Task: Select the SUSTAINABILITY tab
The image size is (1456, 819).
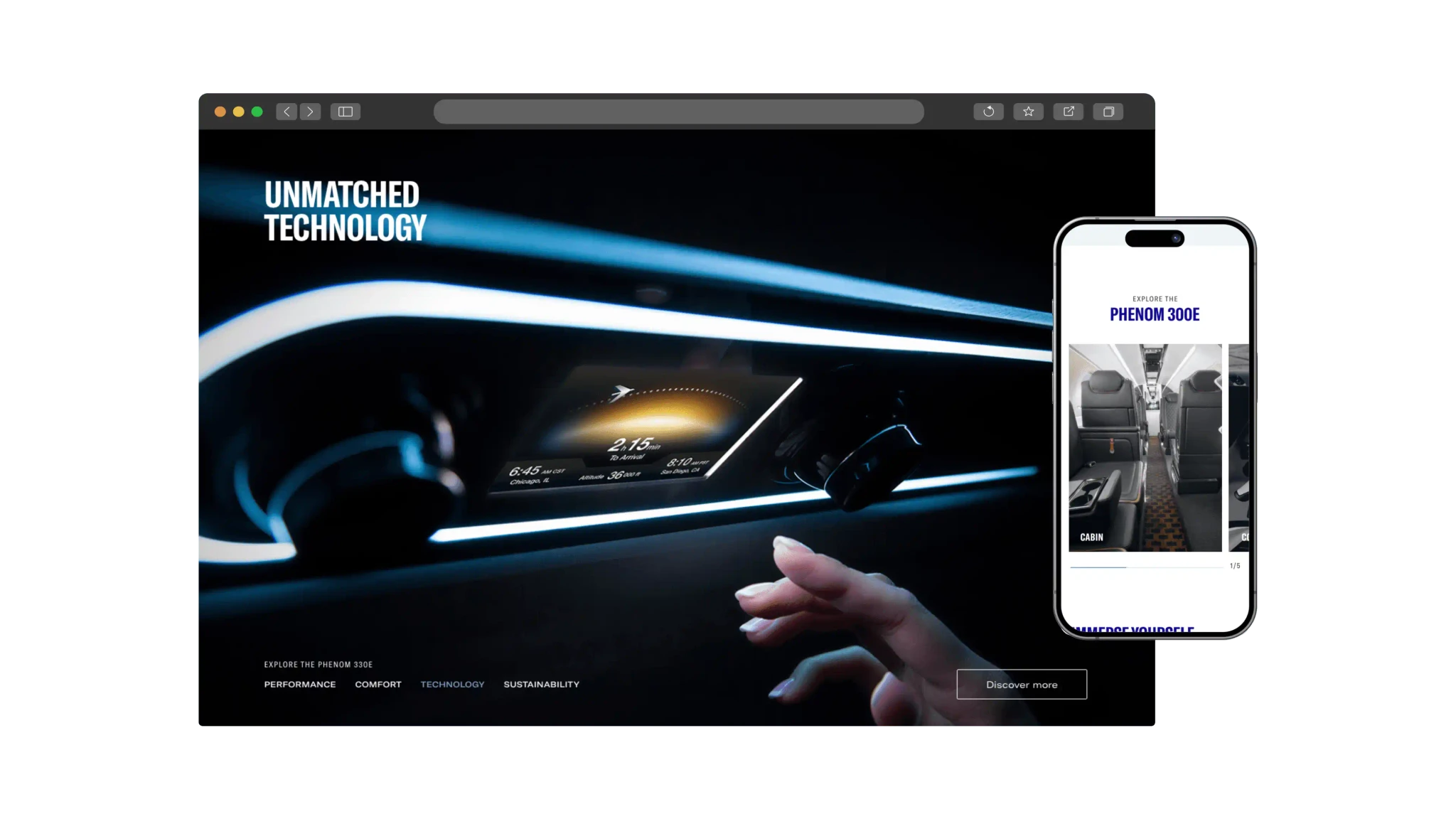Action: click(x=541, y=684)
